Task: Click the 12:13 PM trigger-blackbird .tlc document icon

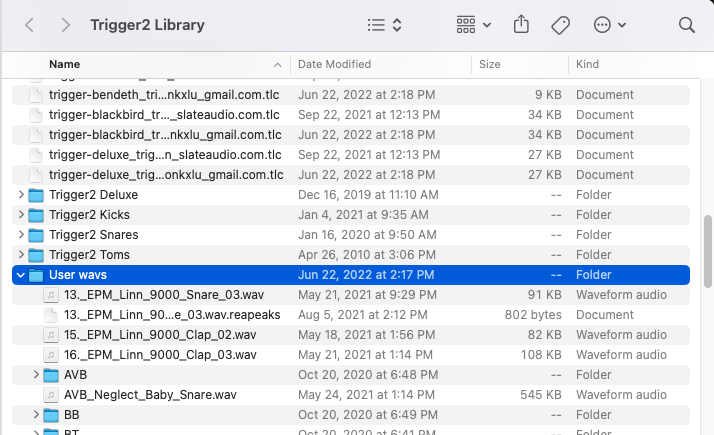Action: (36, 115)
